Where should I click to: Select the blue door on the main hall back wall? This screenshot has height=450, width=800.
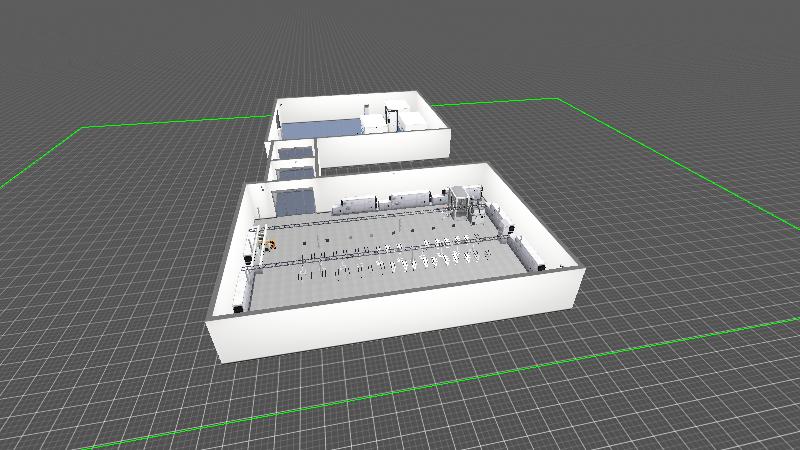pos(293,202)
